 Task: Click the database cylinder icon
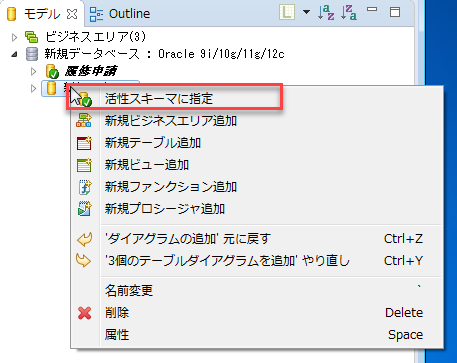coord(32,54)
